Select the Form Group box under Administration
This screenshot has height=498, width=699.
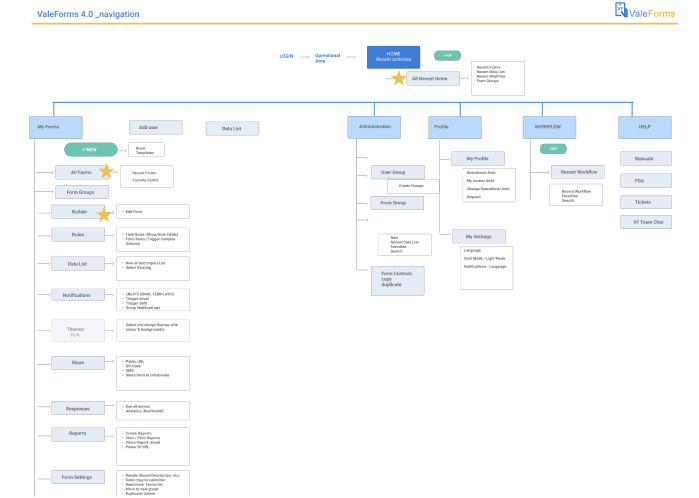pos(397,203)
